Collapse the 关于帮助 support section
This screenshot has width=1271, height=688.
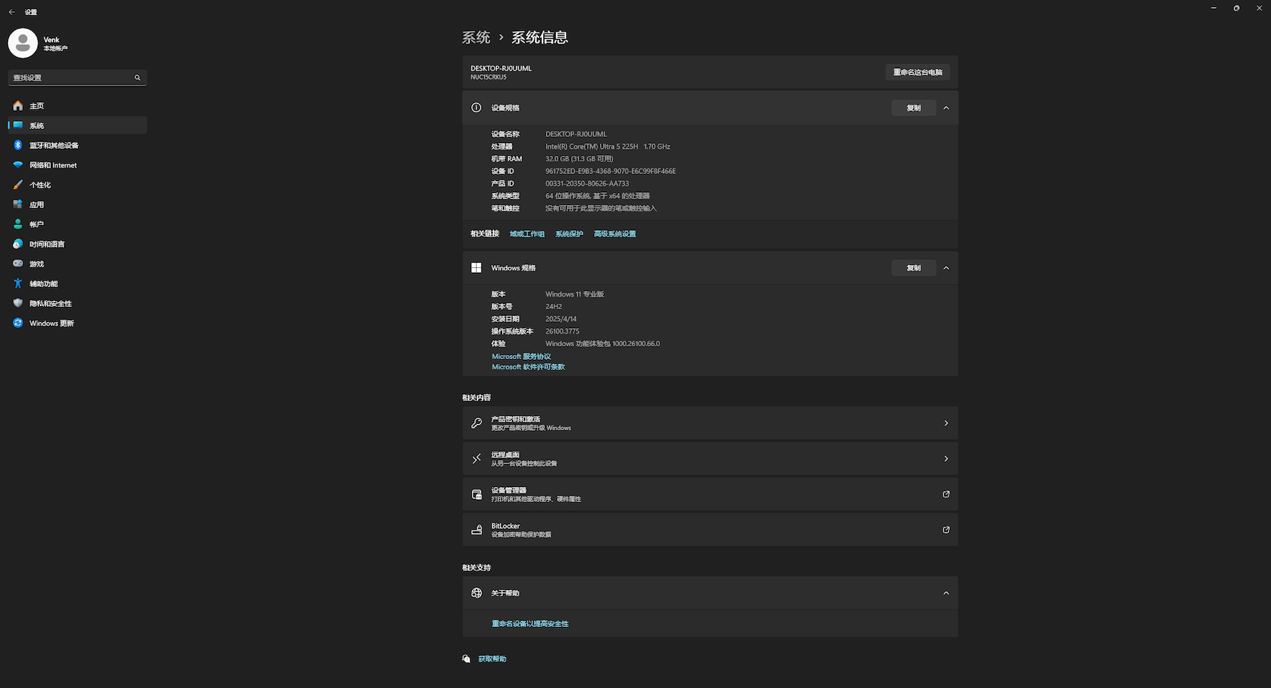pyautogui.click(x=946, y=593)
